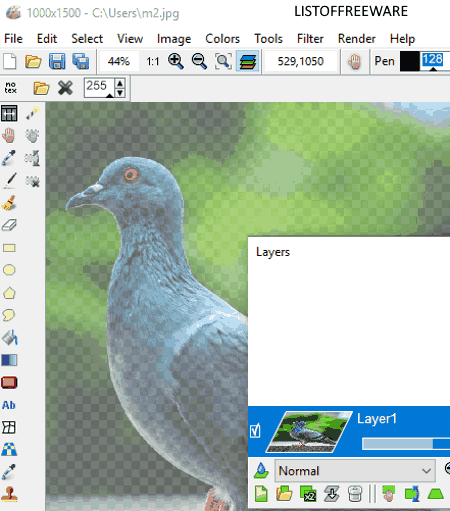Select the paint bucket Fill tool

tap(10, 338)
